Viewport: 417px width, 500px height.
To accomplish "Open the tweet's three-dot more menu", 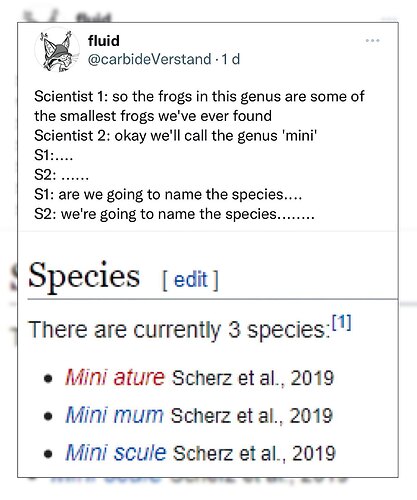I will click(x=372, y=41).
